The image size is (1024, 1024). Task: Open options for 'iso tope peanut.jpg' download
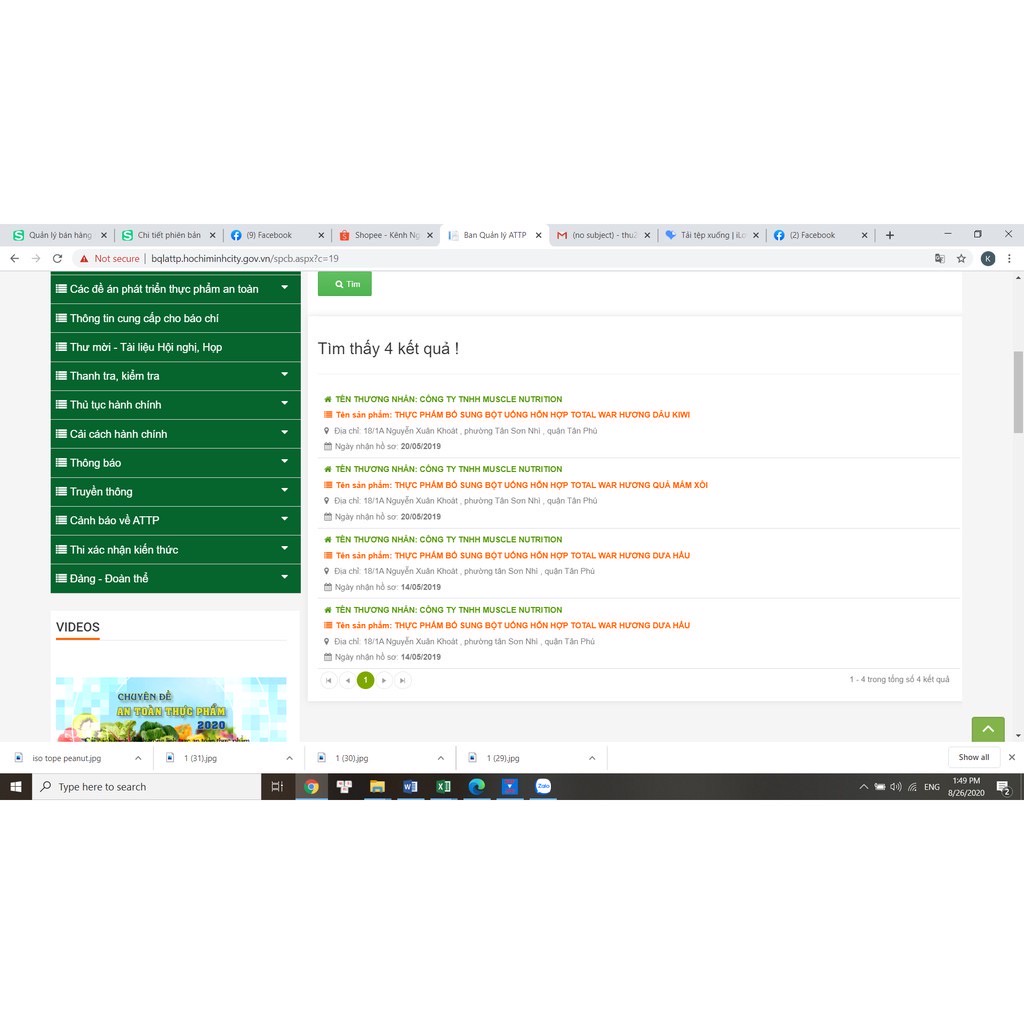click(x=138, y=758)
